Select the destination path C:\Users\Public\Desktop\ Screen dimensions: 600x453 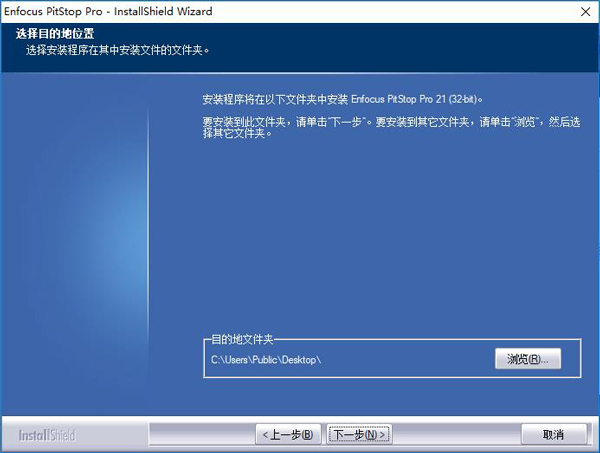(266, 360)
